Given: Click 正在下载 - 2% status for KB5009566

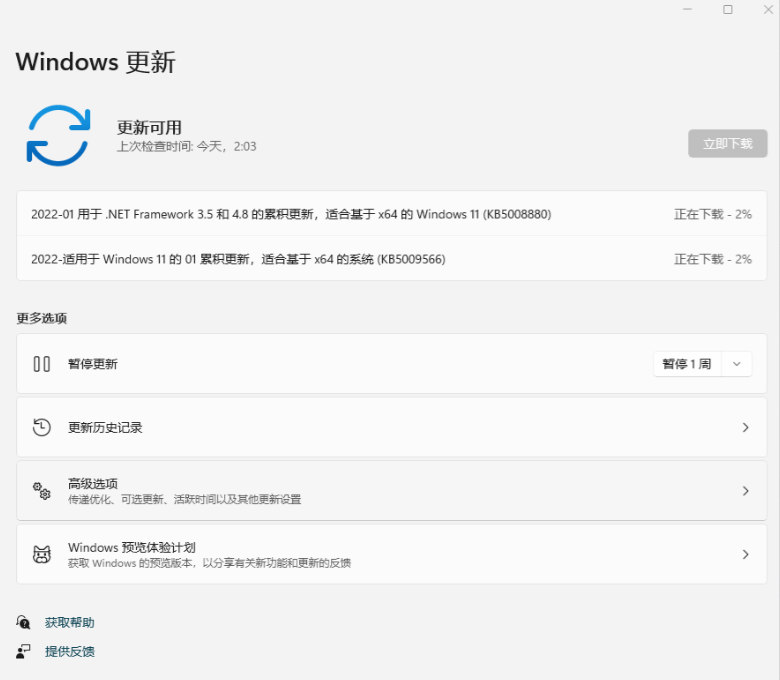Looking at the screenshot, I should click(713, 259).
